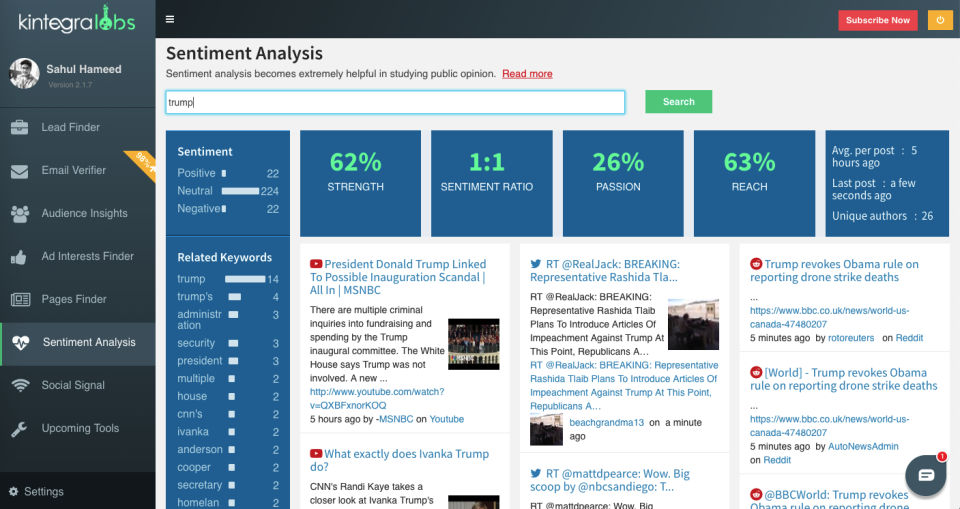The height and width of the screenshot is (509, 960).
Task: Open Upcoming Tools in sidebar
Action: [x=77, y=428]
